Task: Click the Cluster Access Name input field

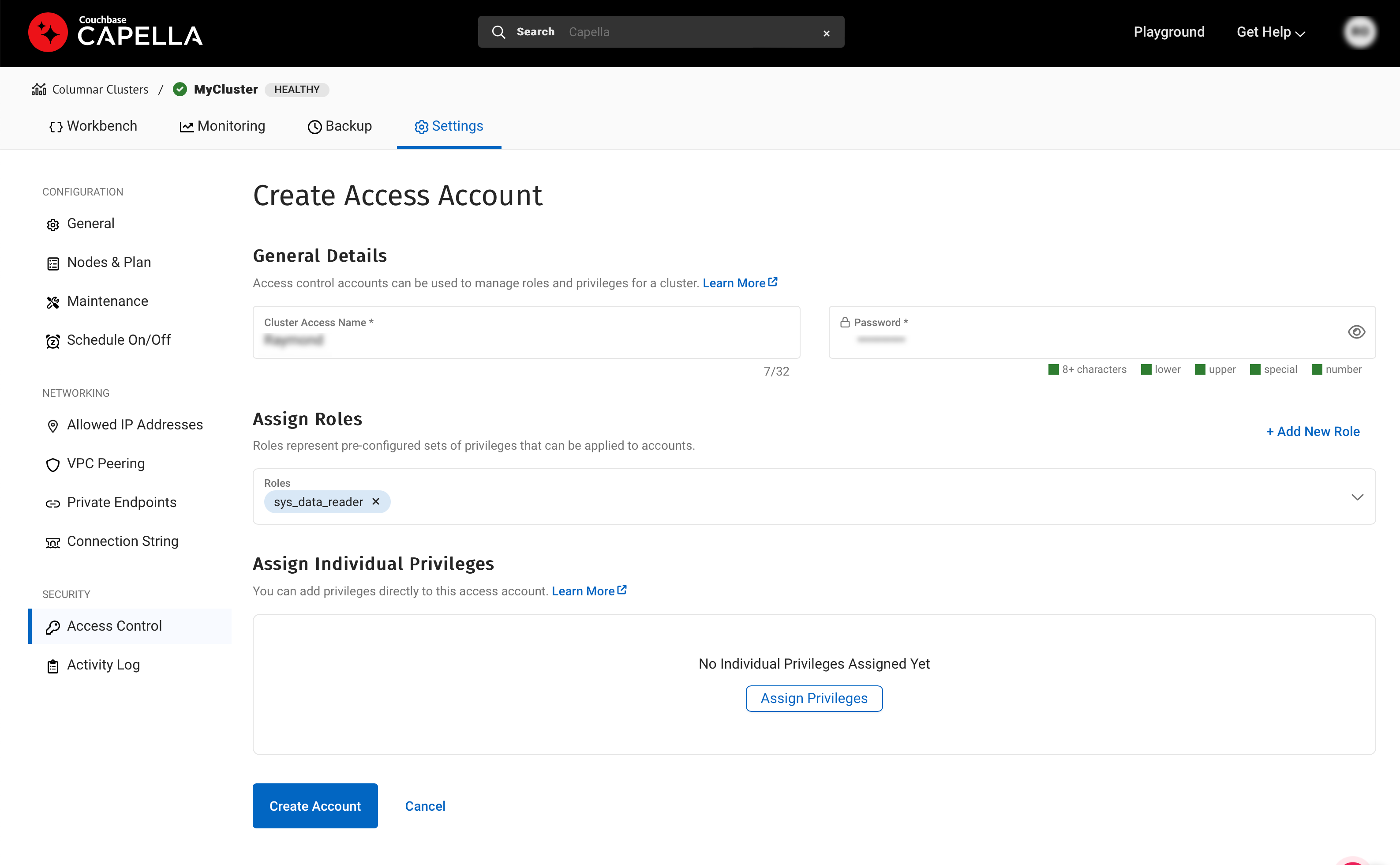Action: tap(525, 340)
